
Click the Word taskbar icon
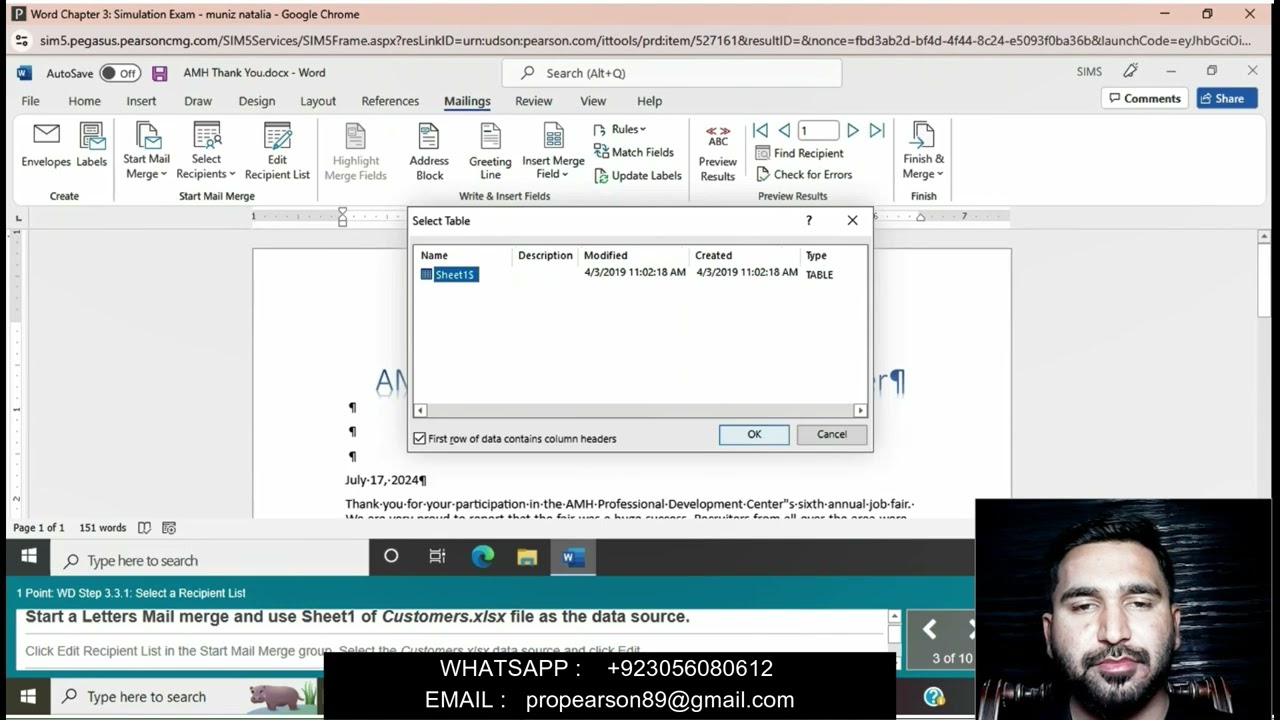pos(573,556)
